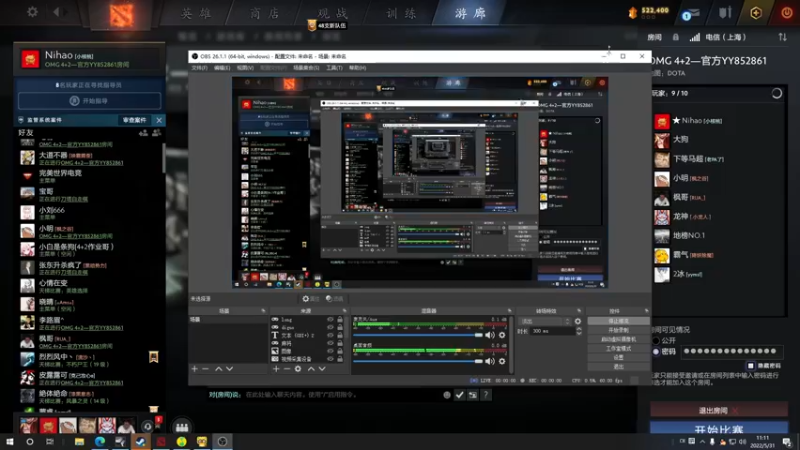Toggle visibility eye of digua source
The height and width of the screenshot is (450, 800).
330,328
